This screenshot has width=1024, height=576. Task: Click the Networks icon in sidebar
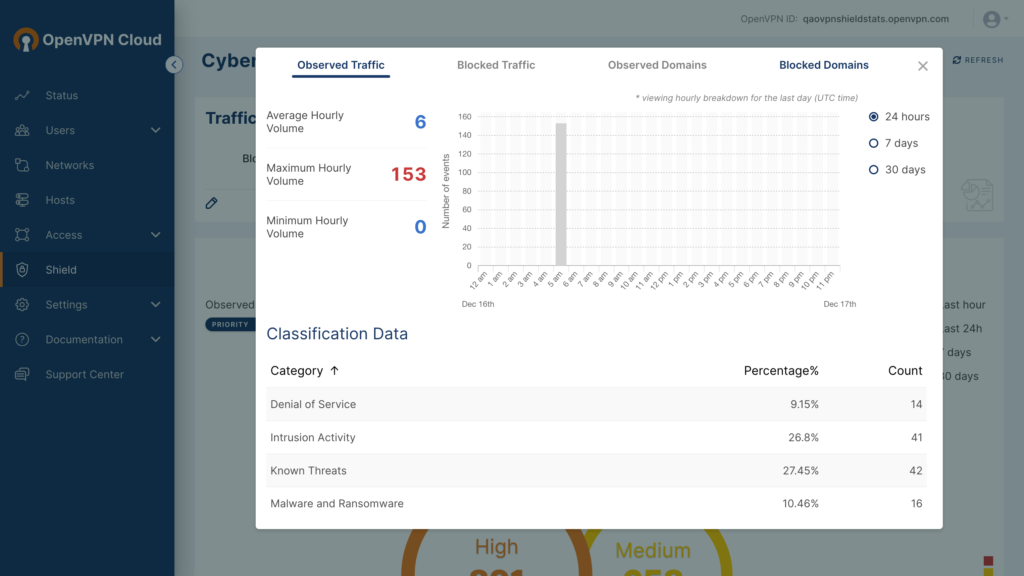pos(22,165)
